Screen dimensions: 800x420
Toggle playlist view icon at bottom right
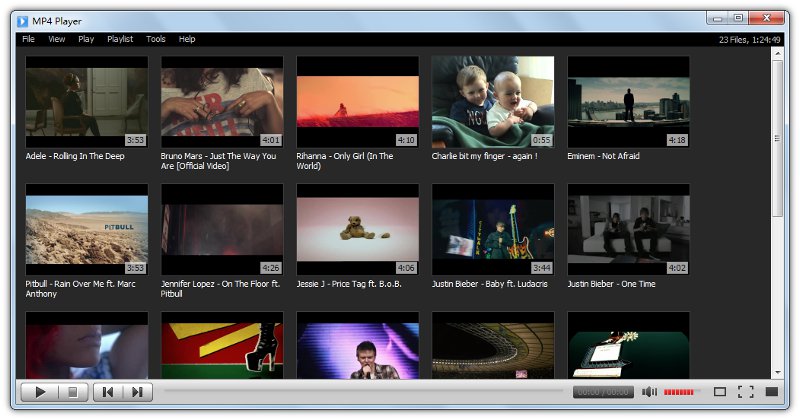coord(772,392)
